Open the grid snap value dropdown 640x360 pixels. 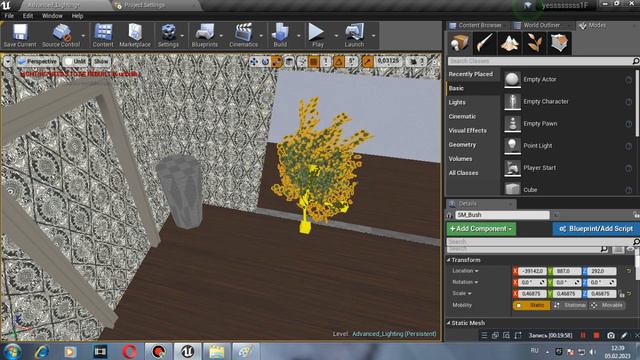[x=326, y=62]
